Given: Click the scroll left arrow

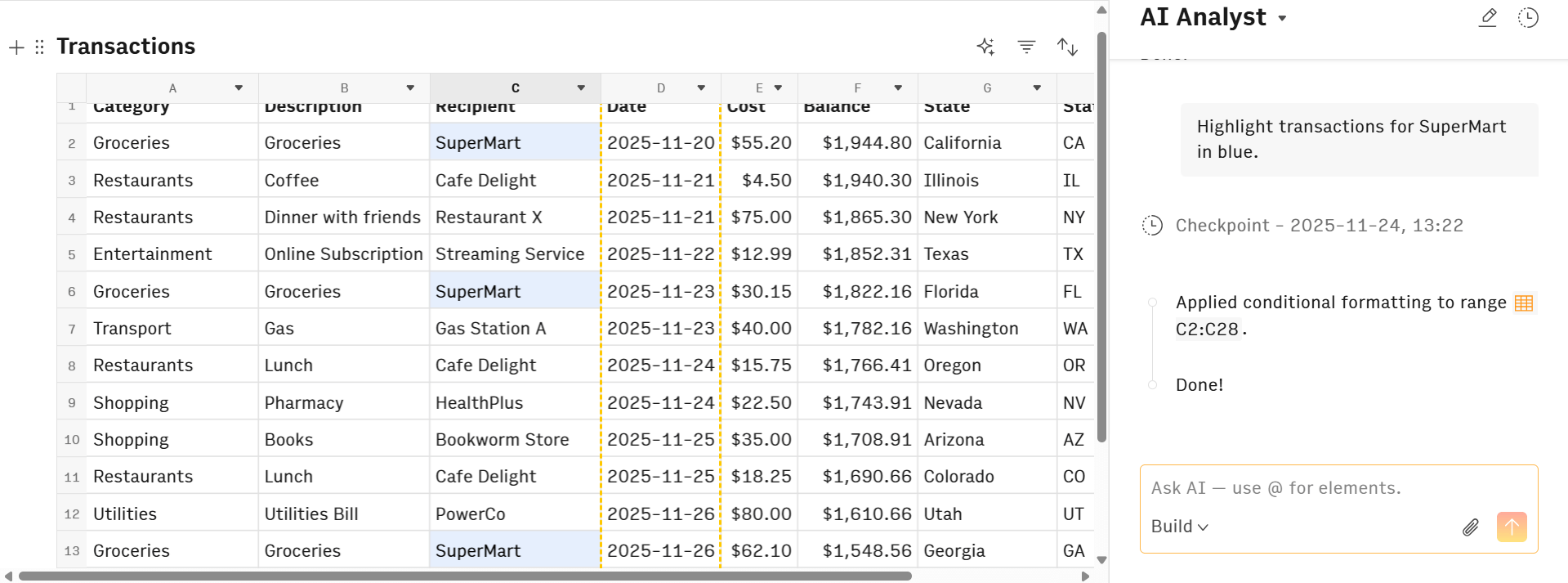Looking at the screenshot, I should pyautogui.click(x=8, y=576).
